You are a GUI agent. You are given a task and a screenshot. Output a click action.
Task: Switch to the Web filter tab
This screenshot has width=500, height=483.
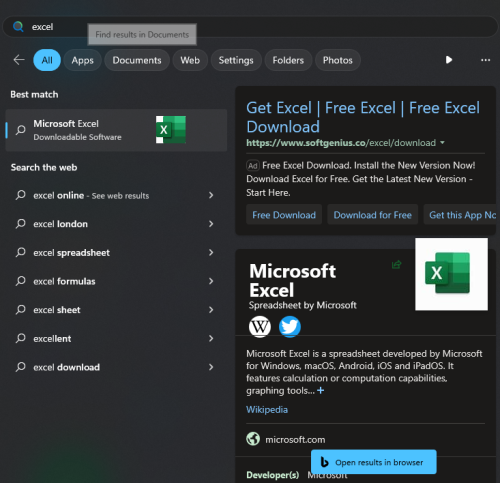click(190, 60)
